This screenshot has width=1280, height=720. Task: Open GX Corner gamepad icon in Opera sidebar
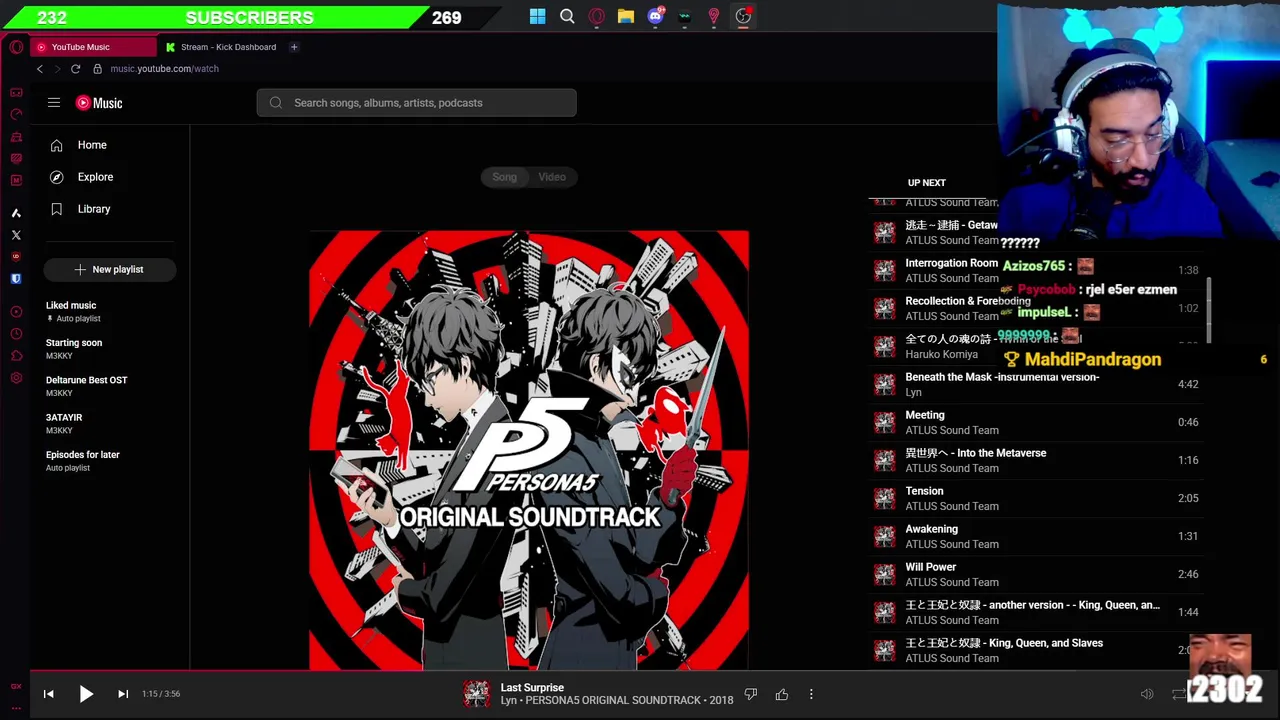(x=16, y=92)
